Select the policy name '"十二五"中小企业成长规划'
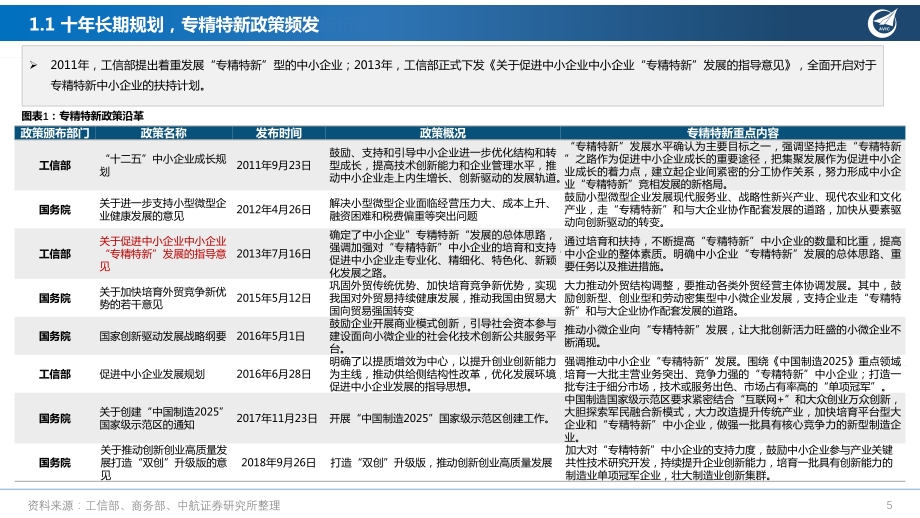Viewport: 920px width, 518px height. (163, 165)
